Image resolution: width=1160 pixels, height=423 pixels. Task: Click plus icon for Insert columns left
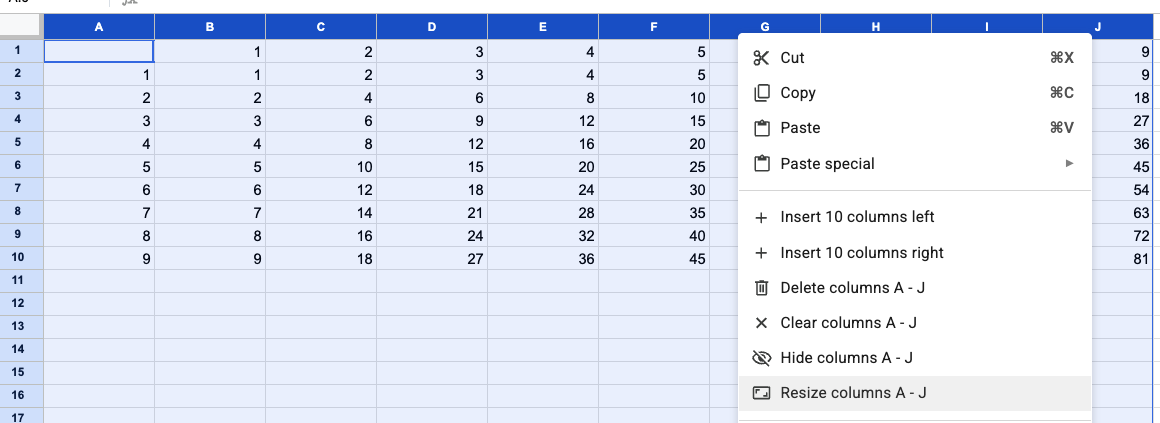(x=762, y=217)
